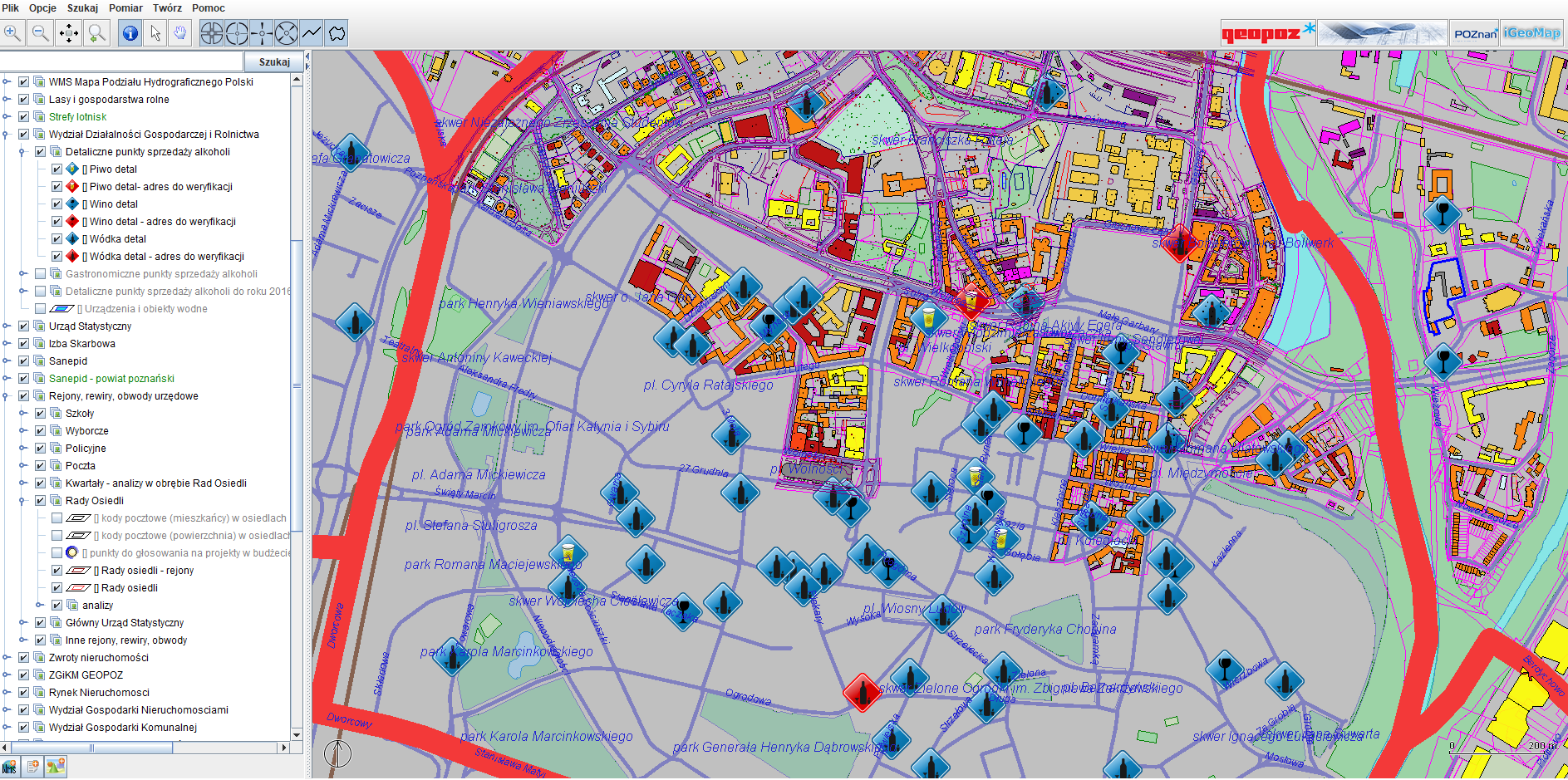
Task: Select the zoom out magnifier tool
Action: [40, 33]
